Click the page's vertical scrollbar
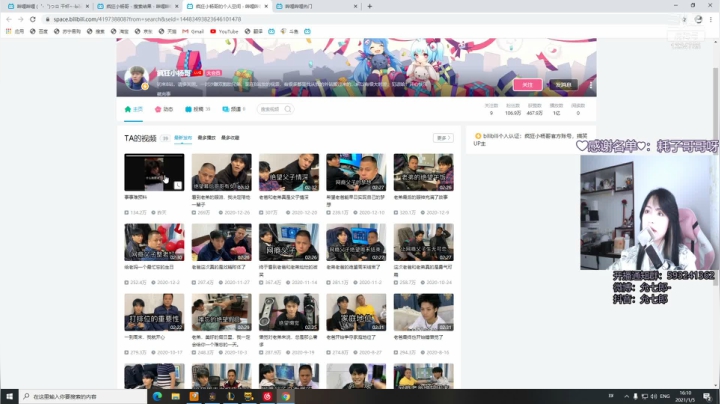Viewport: 720px width, 404px height. (715, 177)
